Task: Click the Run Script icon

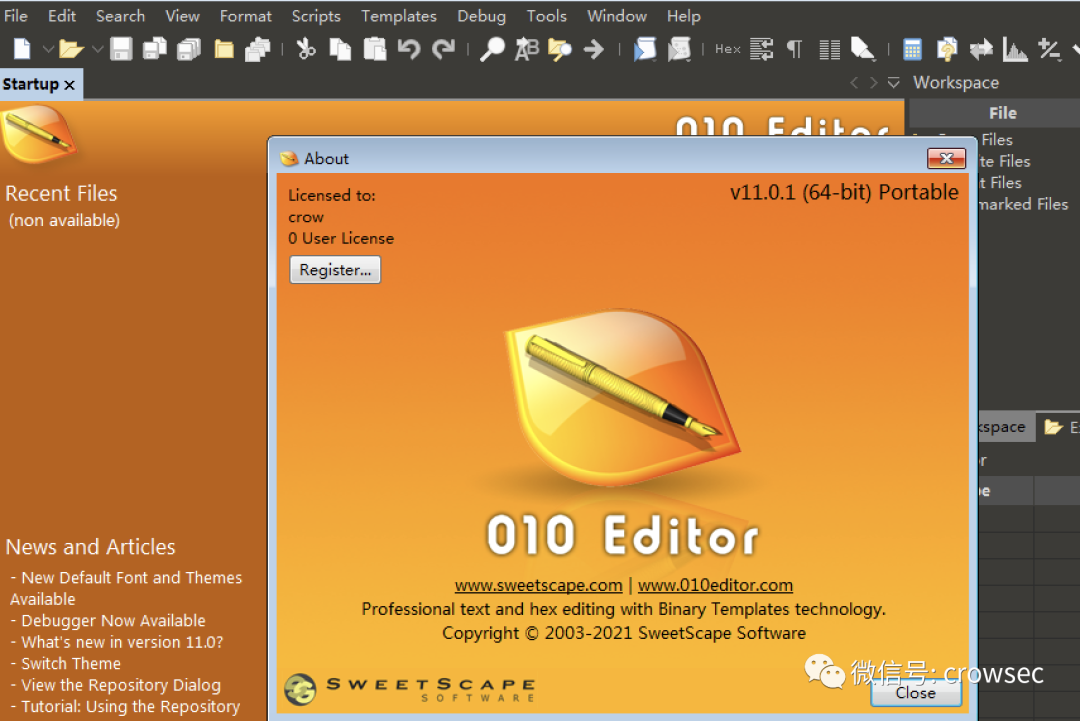Action: point(645,49)
